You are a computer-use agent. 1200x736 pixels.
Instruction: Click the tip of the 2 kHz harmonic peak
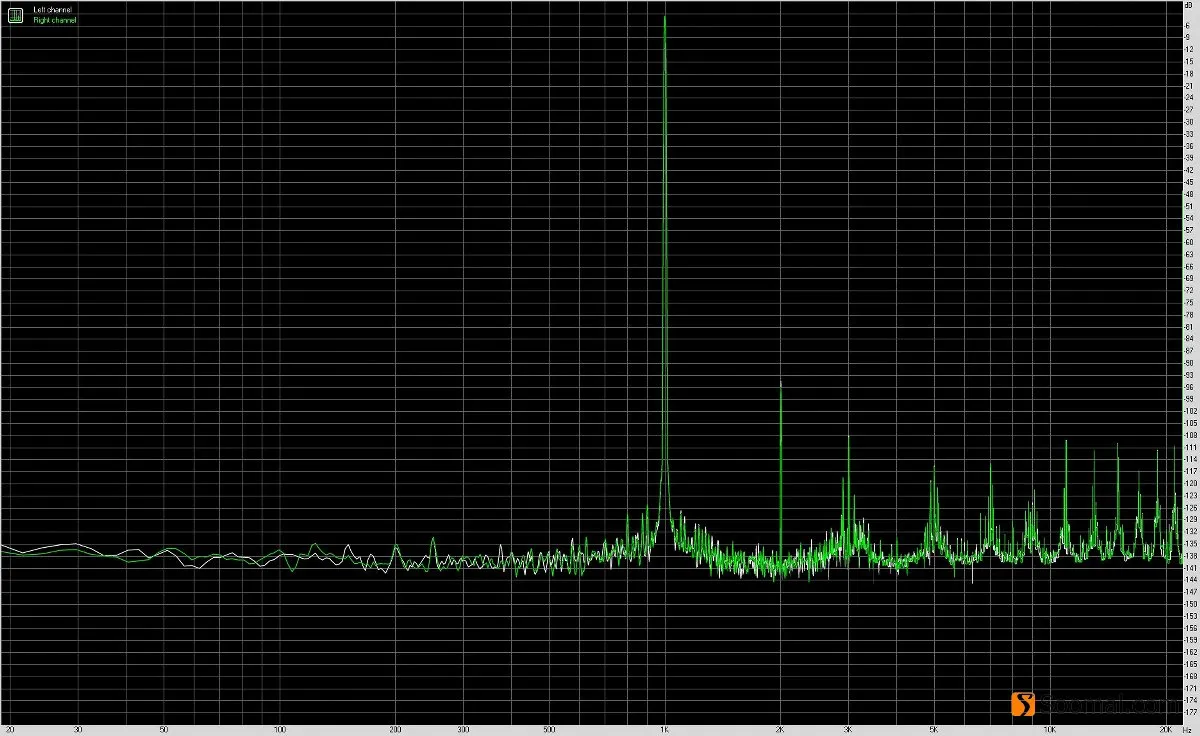point(781,383)
